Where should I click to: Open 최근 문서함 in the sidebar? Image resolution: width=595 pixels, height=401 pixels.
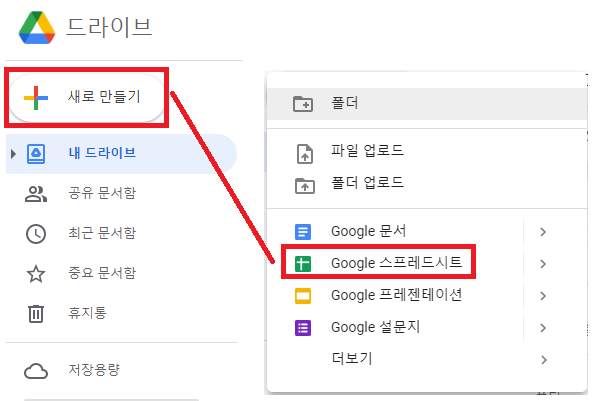[121, 233]
